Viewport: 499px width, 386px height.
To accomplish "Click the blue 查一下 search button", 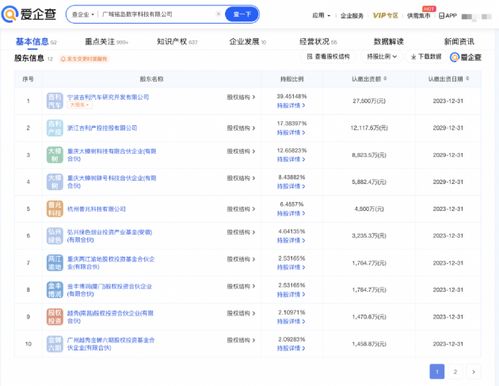I will coord(242,14).
